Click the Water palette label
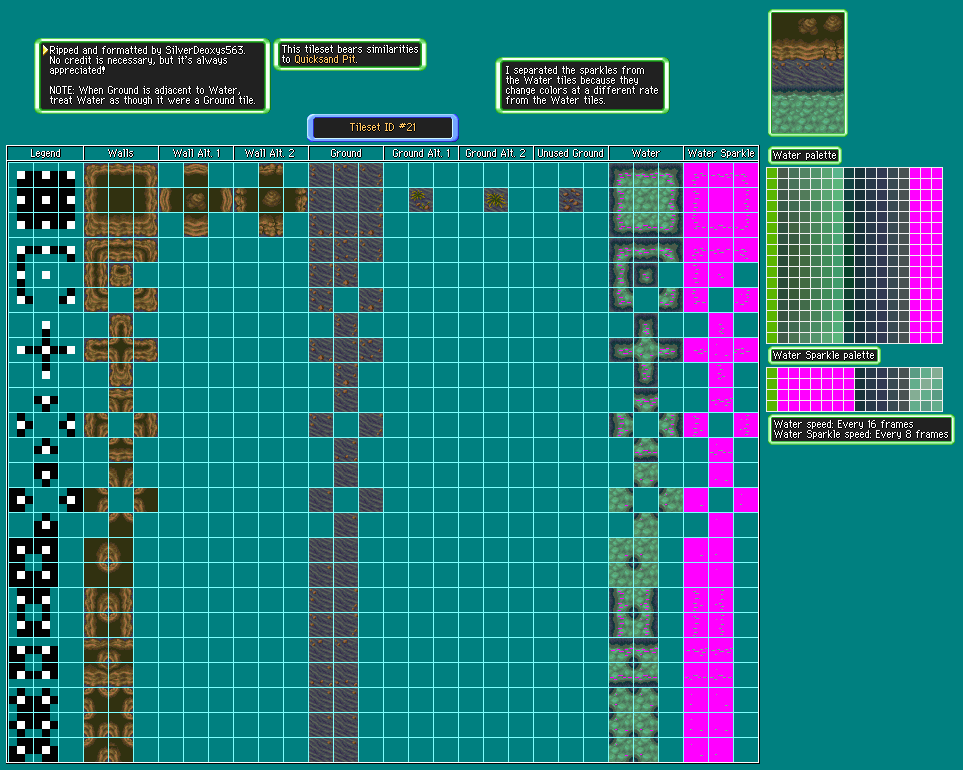This screenshot has width=963, height=770. [x=804, y=155]
